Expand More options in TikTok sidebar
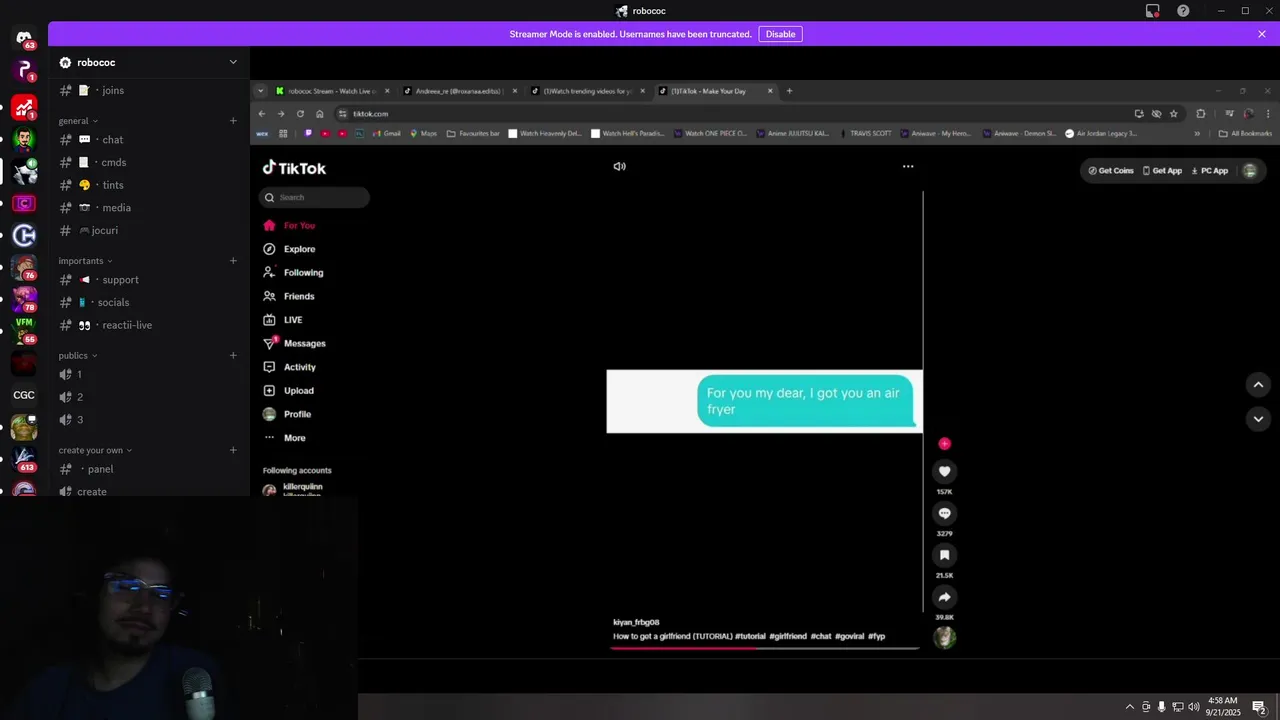Screen dimensions: 1280x720 tap(294, 438)
